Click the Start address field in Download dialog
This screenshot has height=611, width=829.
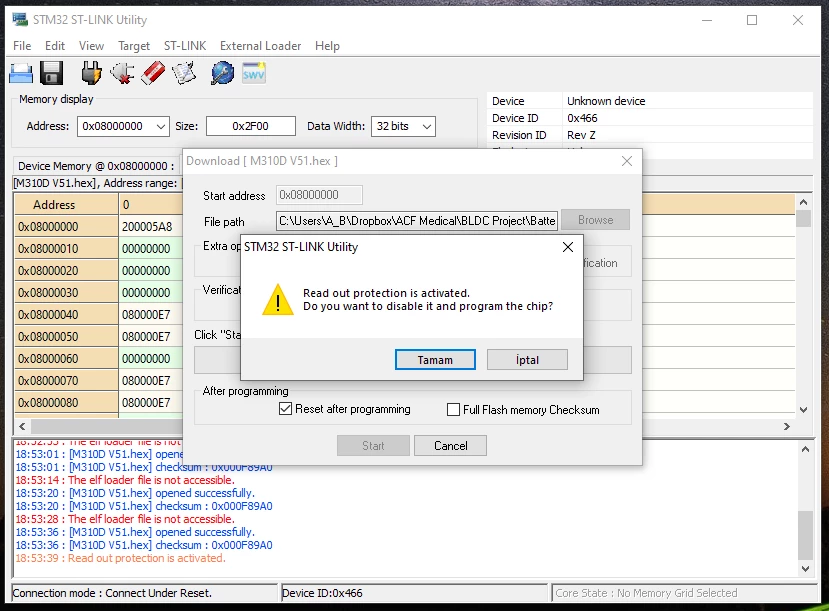(319, 195)
